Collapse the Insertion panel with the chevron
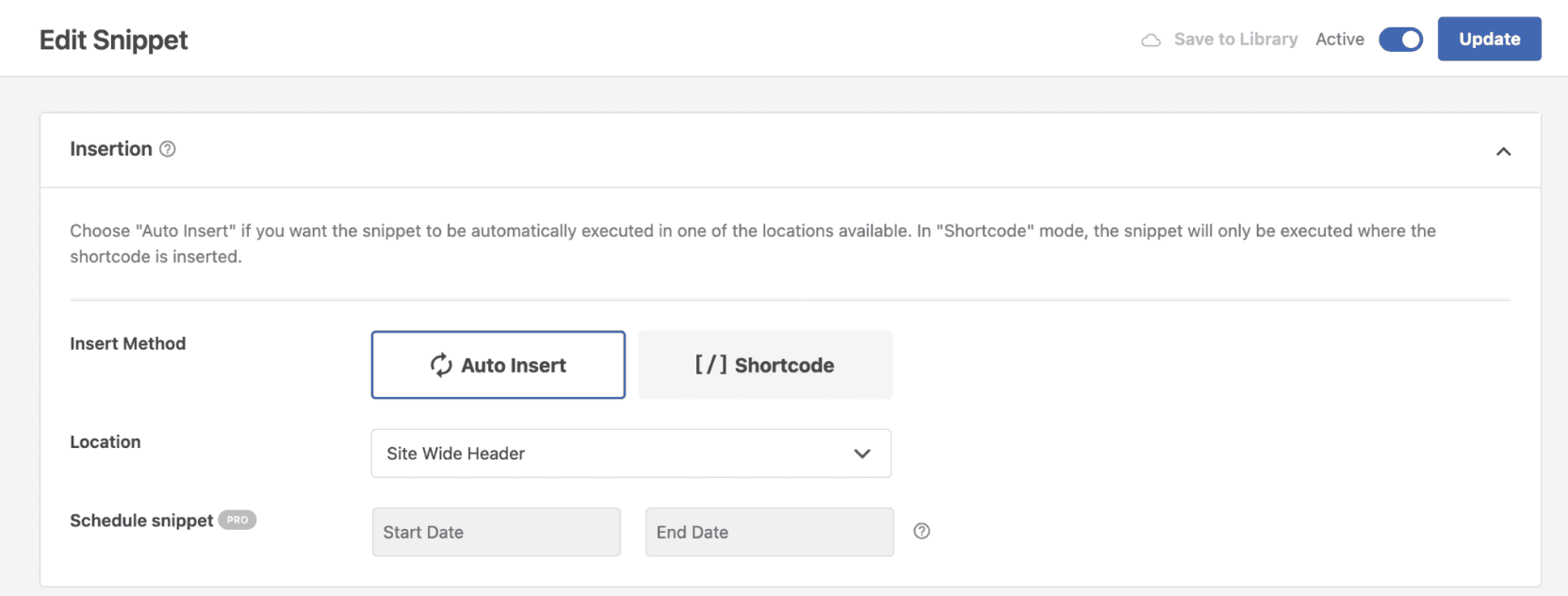This screenshot has height=596, width=1568. pyautogui.click(x=1503, y=151)
